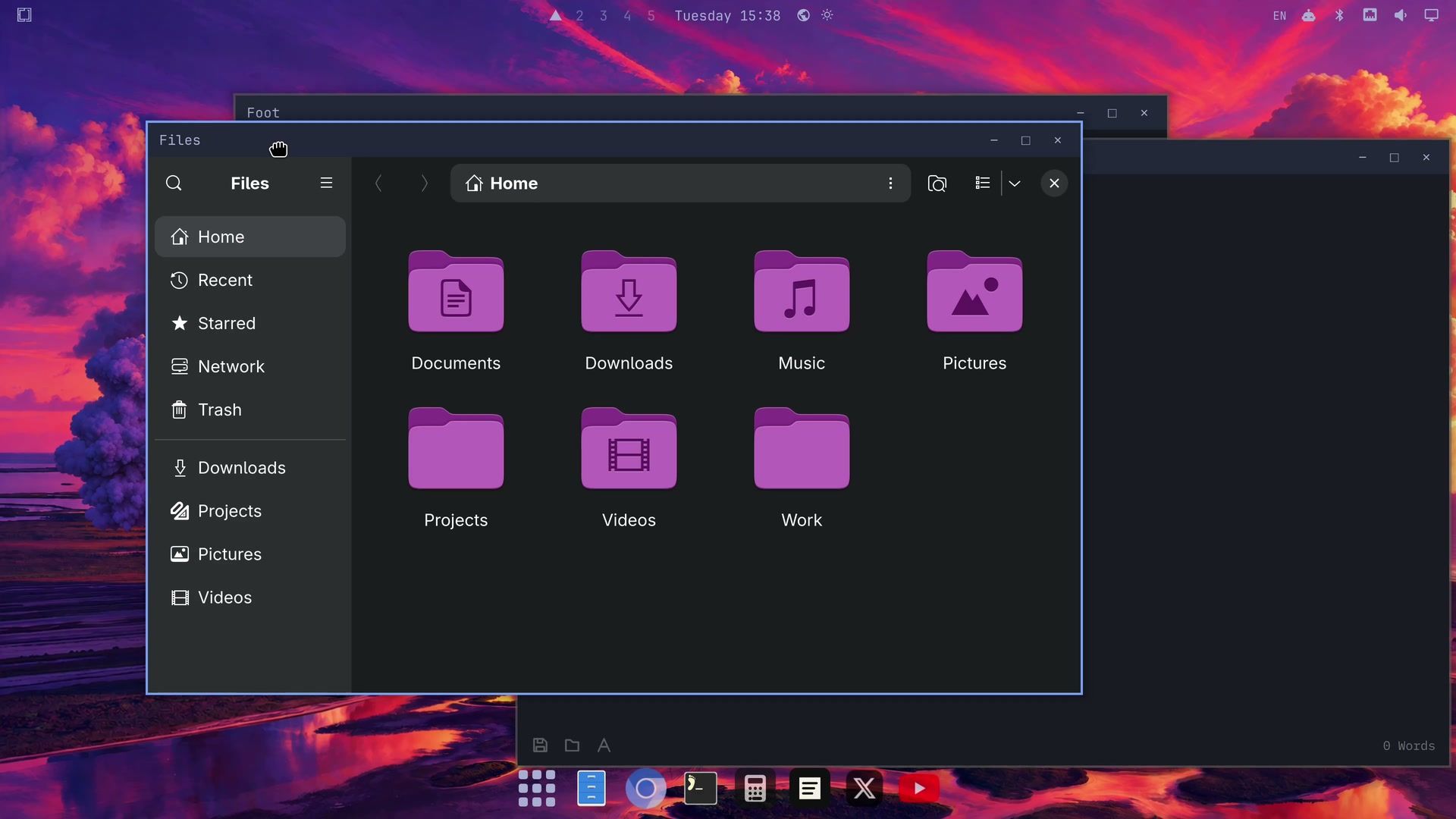Select the Projects folder in main view
Screen dimensions: 1456x819
coord(456,449)
